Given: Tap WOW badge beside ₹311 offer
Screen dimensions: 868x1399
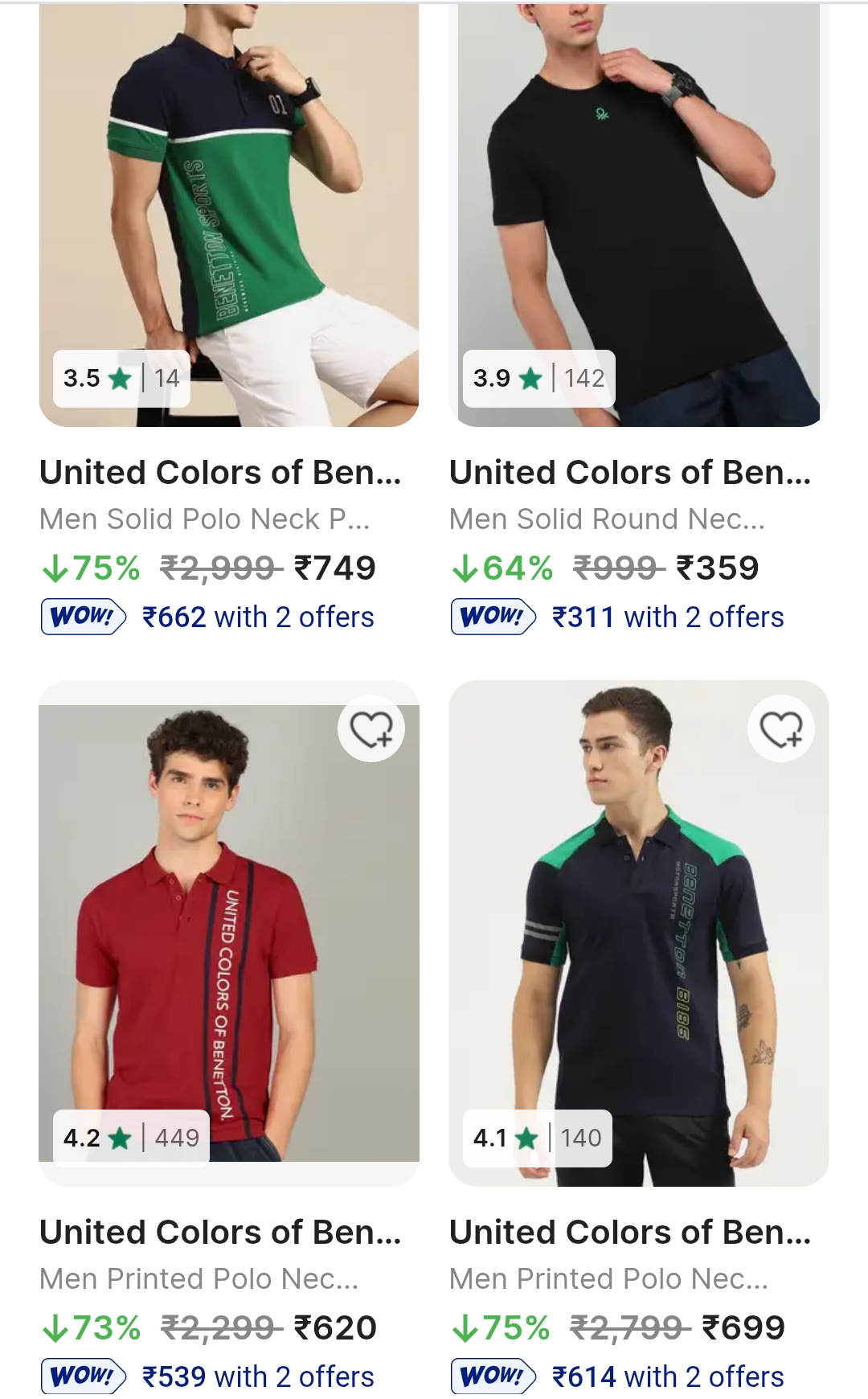Looking at the screenshot, I should (493, 617).
